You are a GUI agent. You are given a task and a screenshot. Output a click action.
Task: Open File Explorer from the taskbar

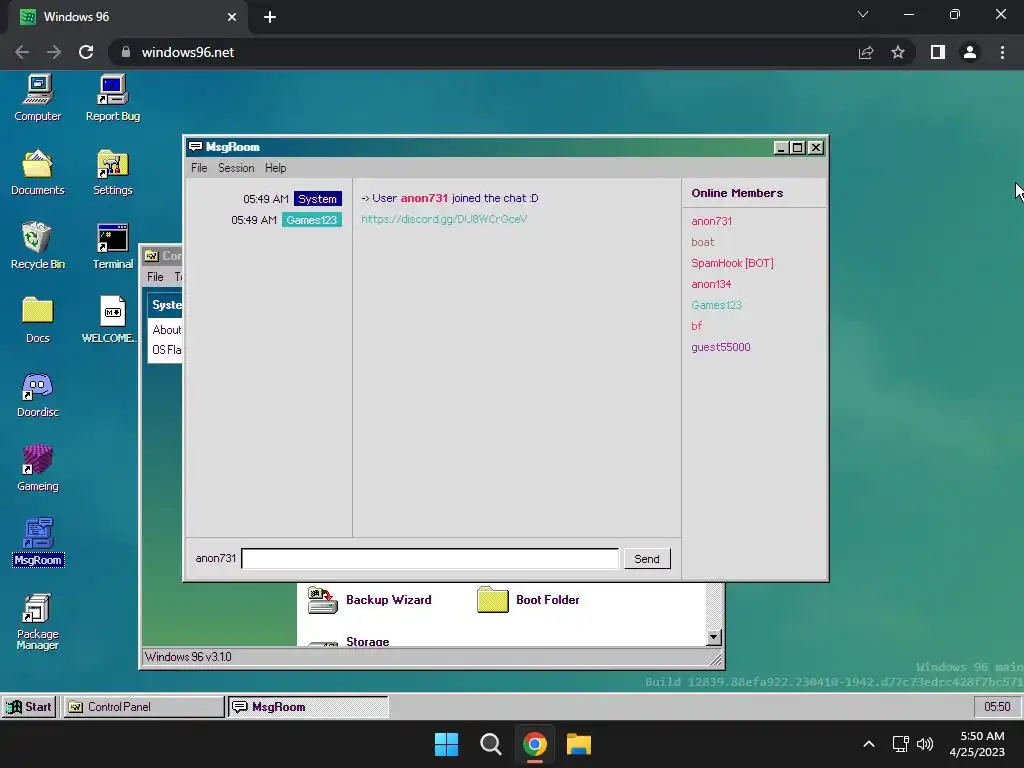579,744
